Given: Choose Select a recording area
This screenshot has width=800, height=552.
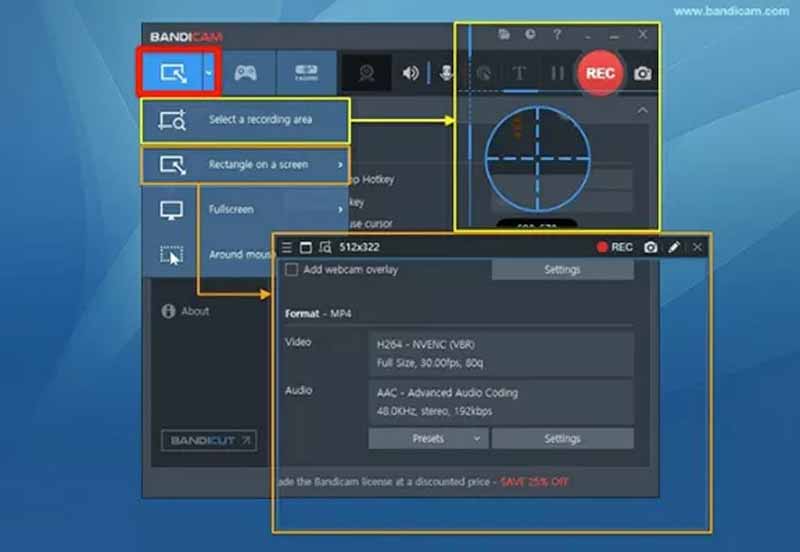Looking at the screenshot, I should tap(245, 120).
